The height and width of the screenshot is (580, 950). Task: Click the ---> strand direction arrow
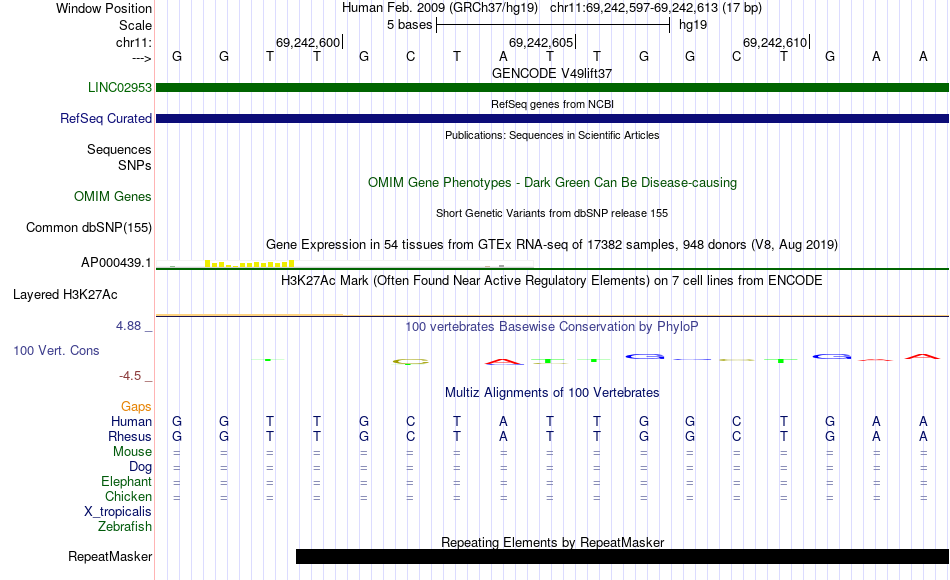[142, 58]
